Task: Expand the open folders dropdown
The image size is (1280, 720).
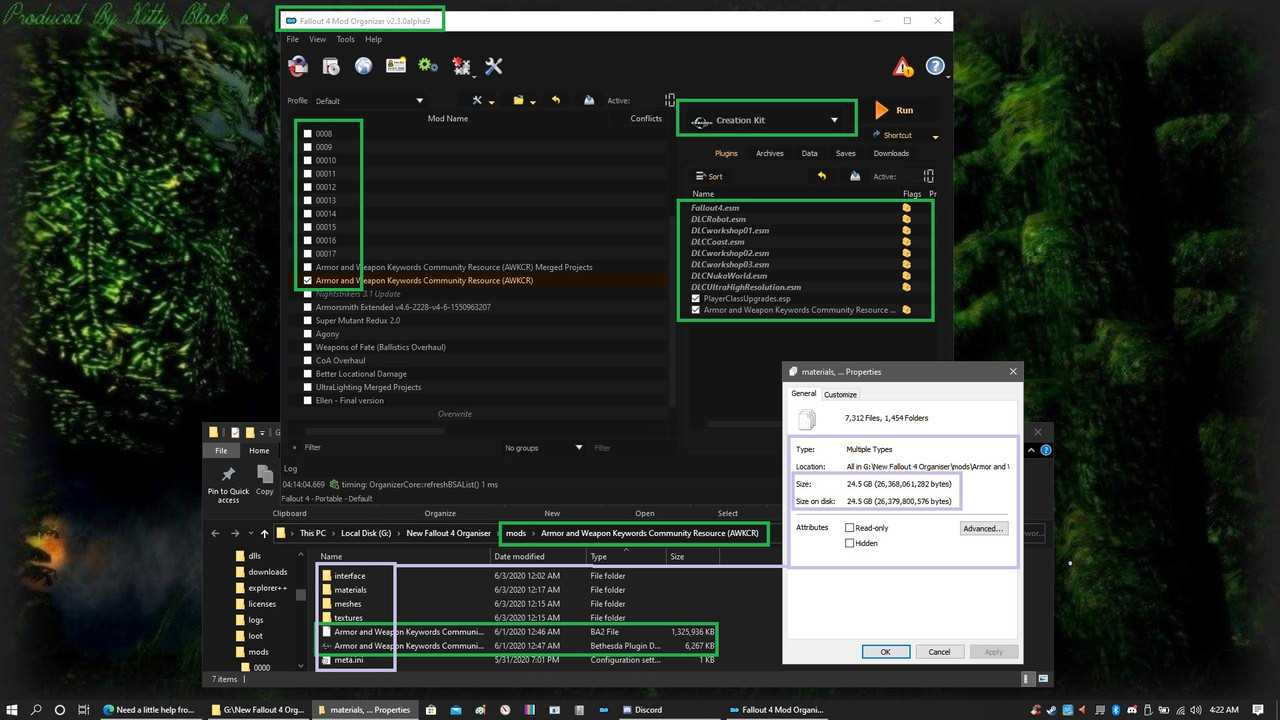Action: (x=524, y=100)
